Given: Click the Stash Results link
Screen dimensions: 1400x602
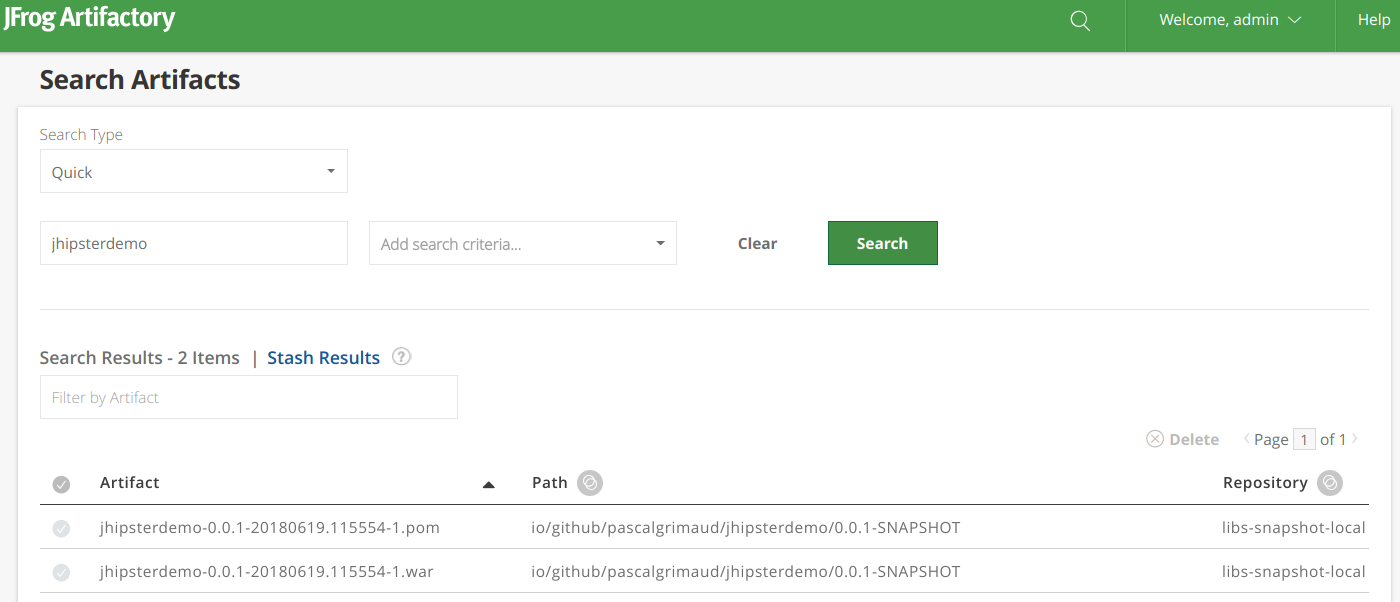Looking at the screenshot, I should 323,358.
